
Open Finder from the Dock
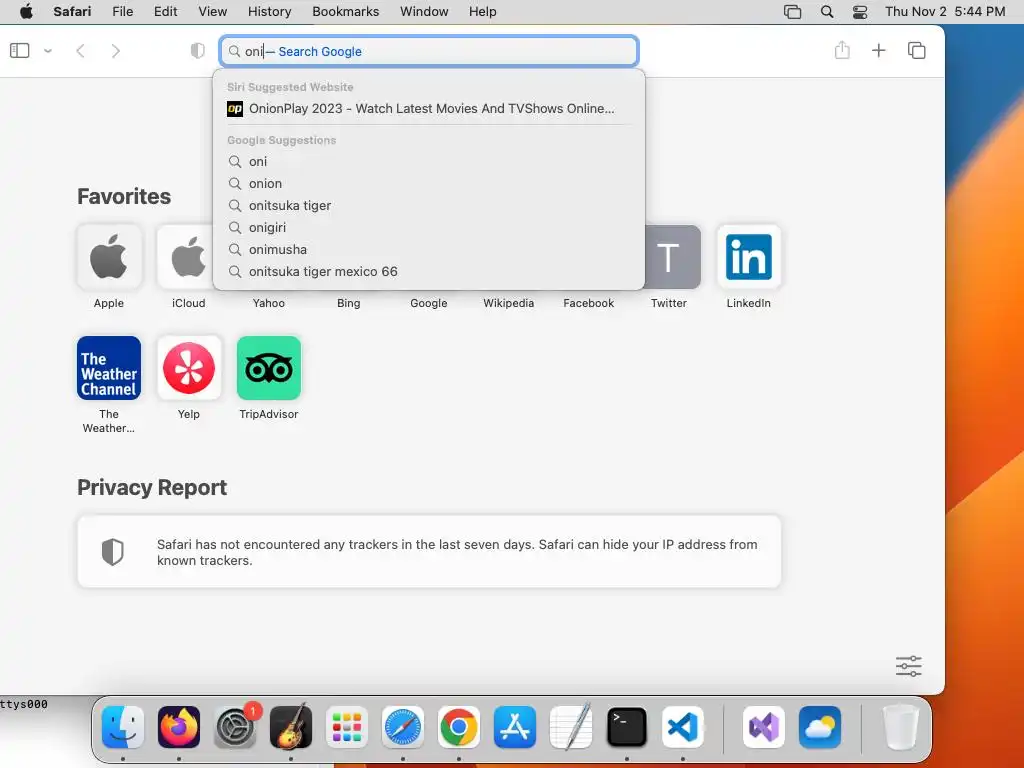point(123,727)
